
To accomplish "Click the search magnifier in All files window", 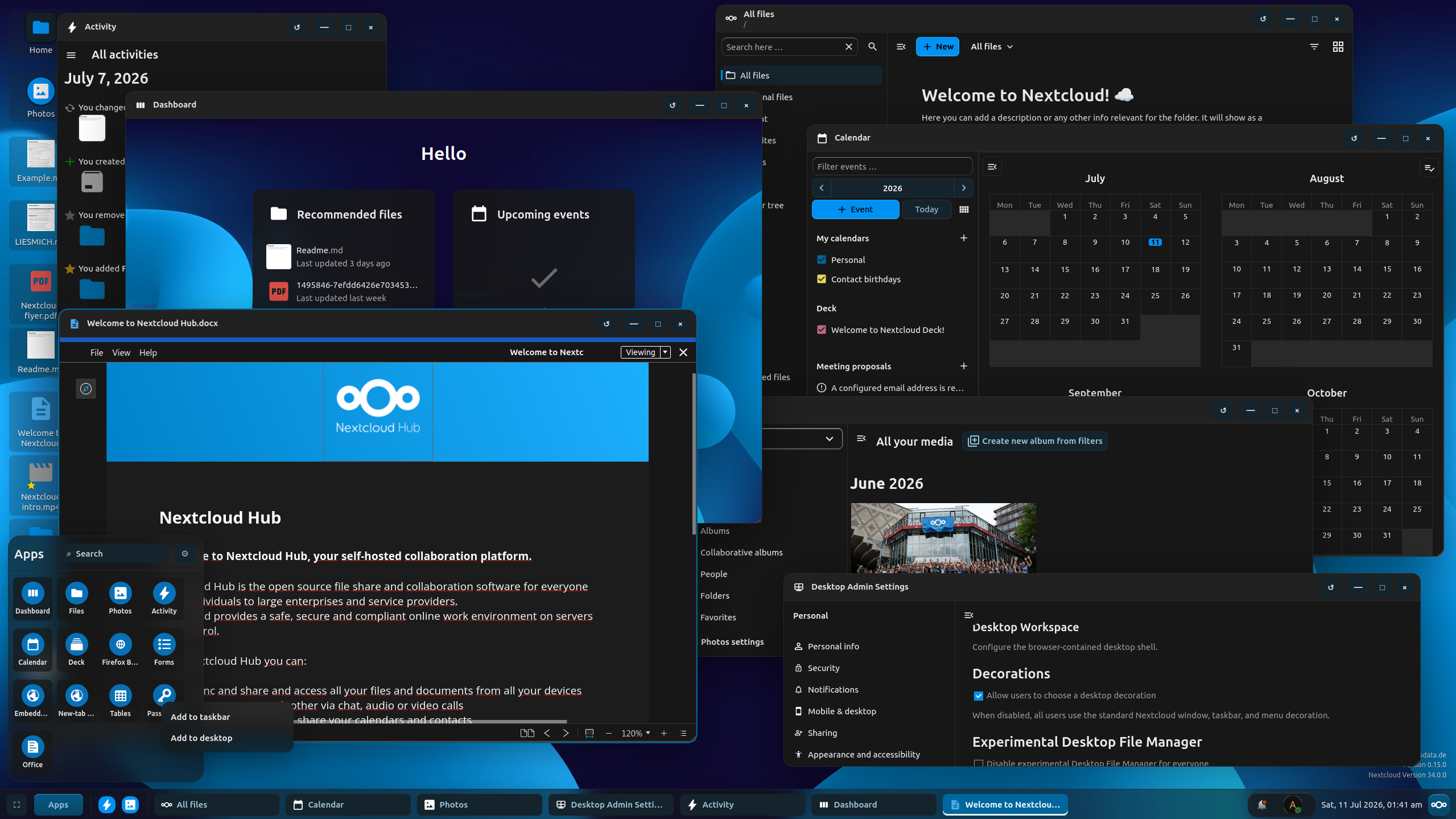I will coord(872,47).
